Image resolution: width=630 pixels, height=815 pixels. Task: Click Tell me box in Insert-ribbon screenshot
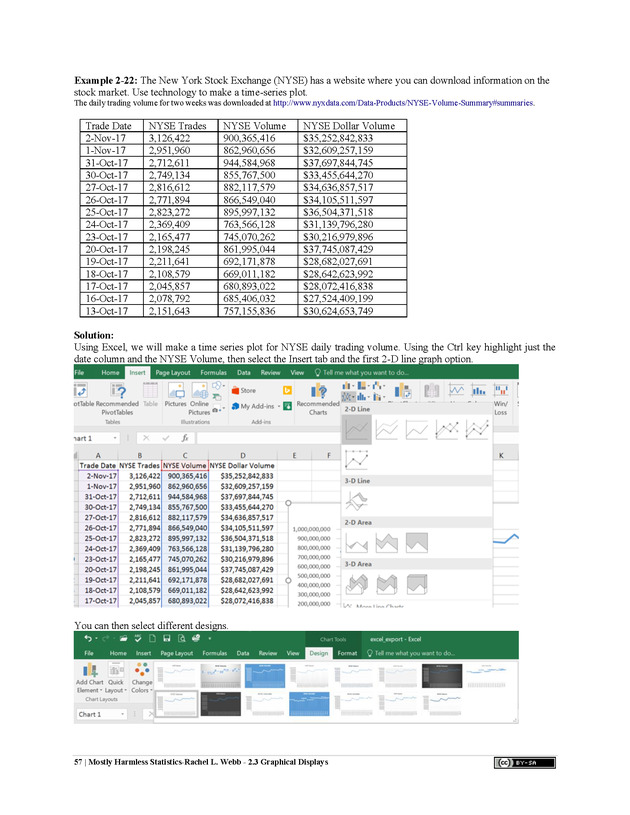(x=362, y=373)
